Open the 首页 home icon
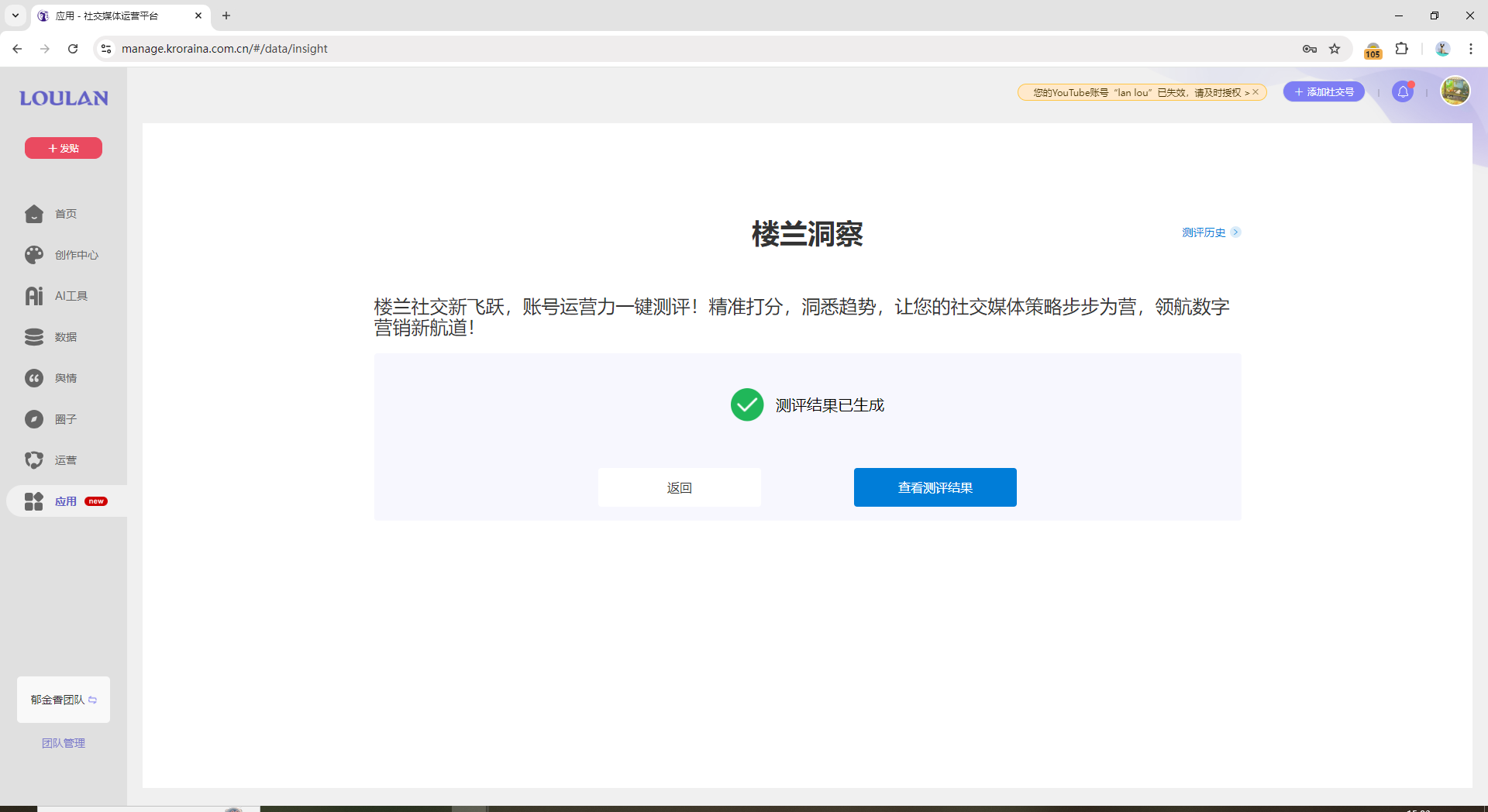The image size is (1488, 812). (x=34, y=214)
